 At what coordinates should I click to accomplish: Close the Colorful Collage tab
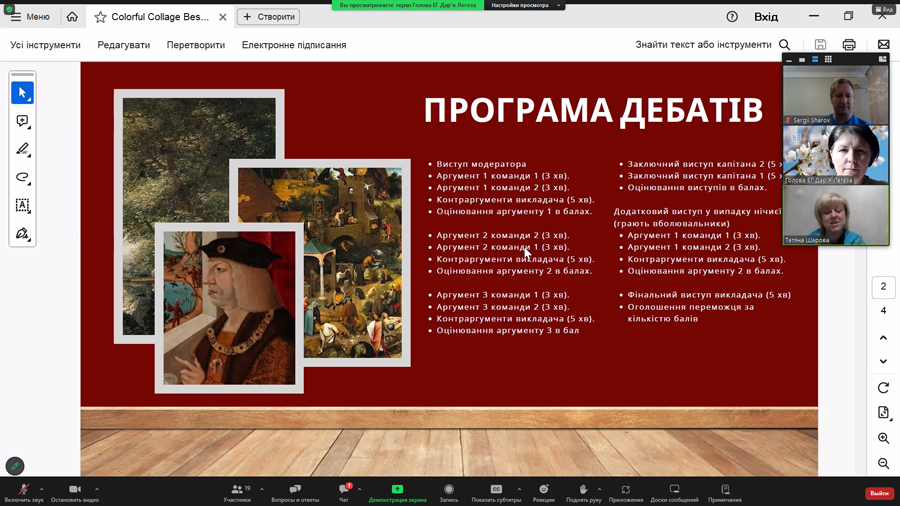pos(223,17)
